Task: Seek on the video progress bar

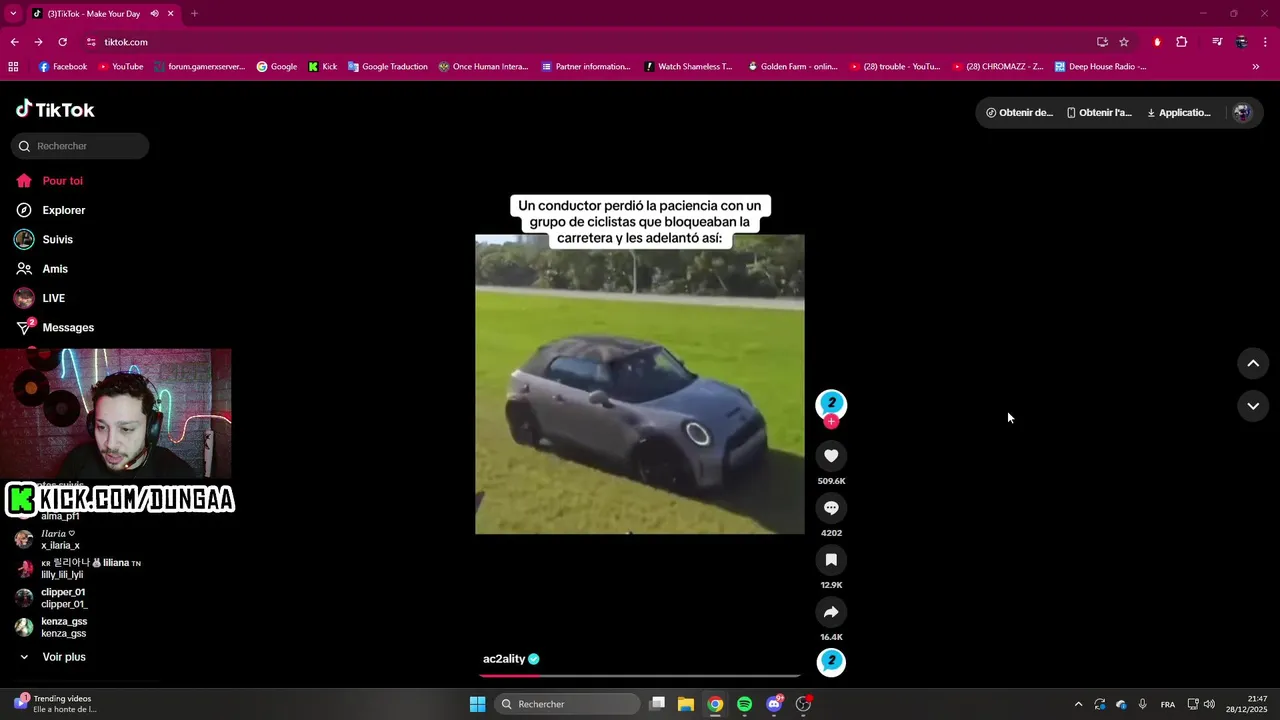Action: click(640, 676)
